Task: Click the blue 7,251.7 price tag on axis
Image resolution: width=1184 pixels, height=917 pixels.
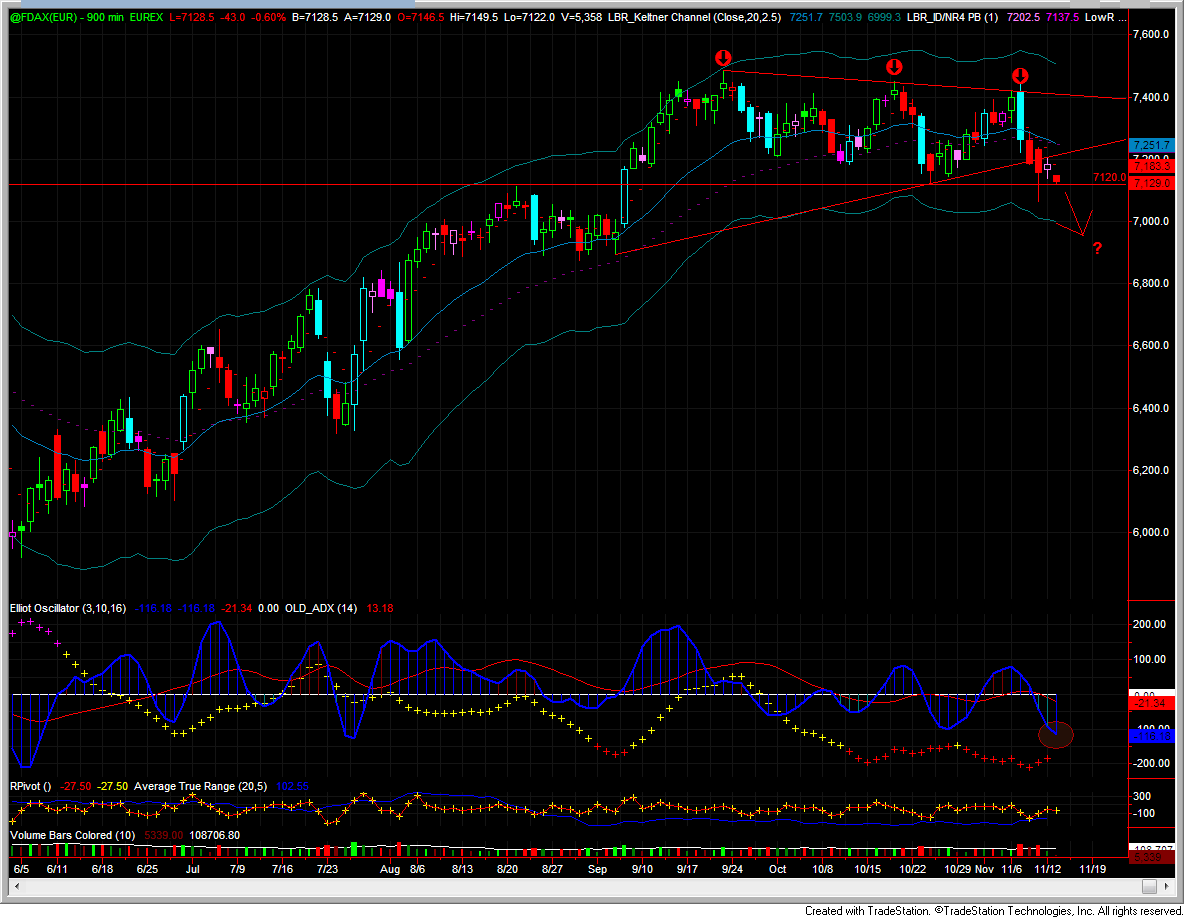Action: point(1151,145)
